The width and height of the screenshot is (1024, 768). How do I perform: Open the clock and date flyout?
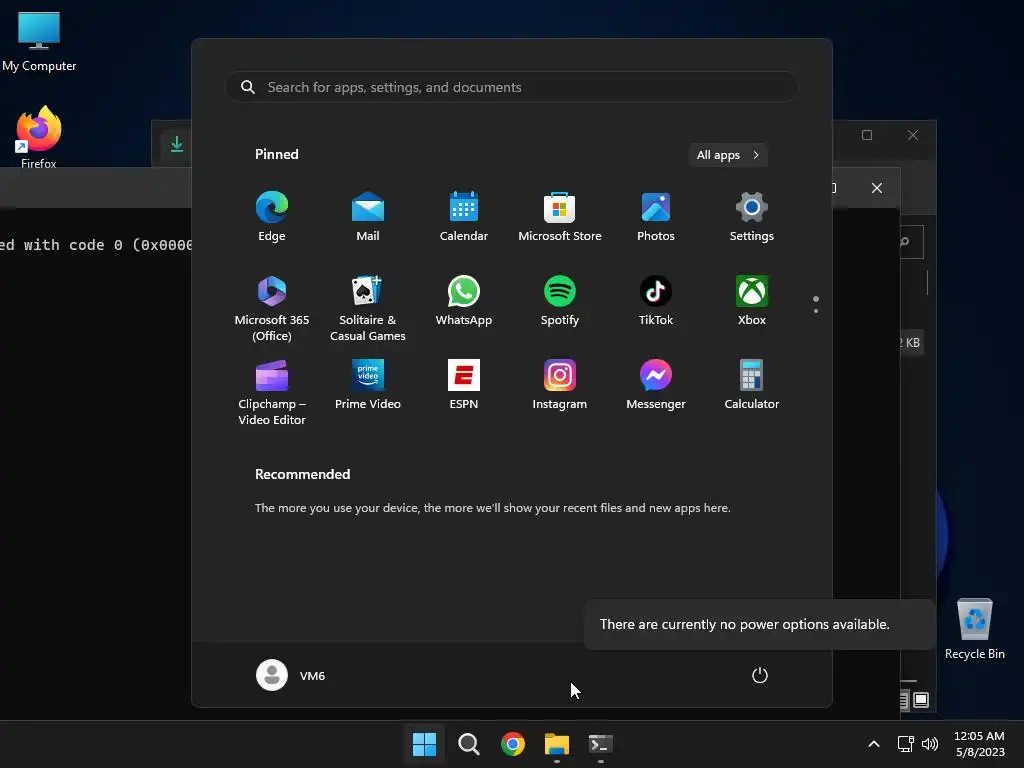980,744
